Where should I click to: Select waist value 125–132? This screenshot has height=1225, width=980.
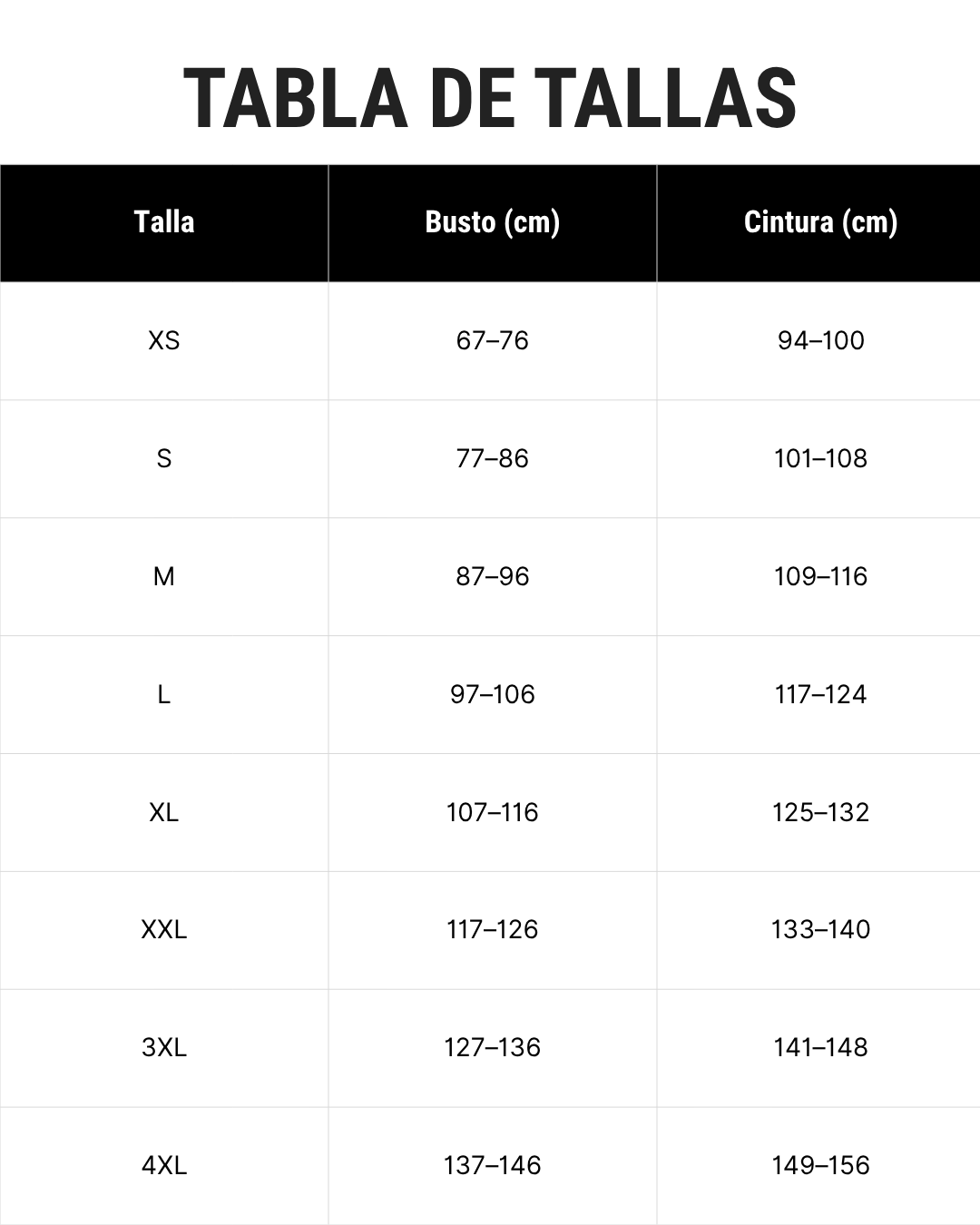(x=820, y=812)
